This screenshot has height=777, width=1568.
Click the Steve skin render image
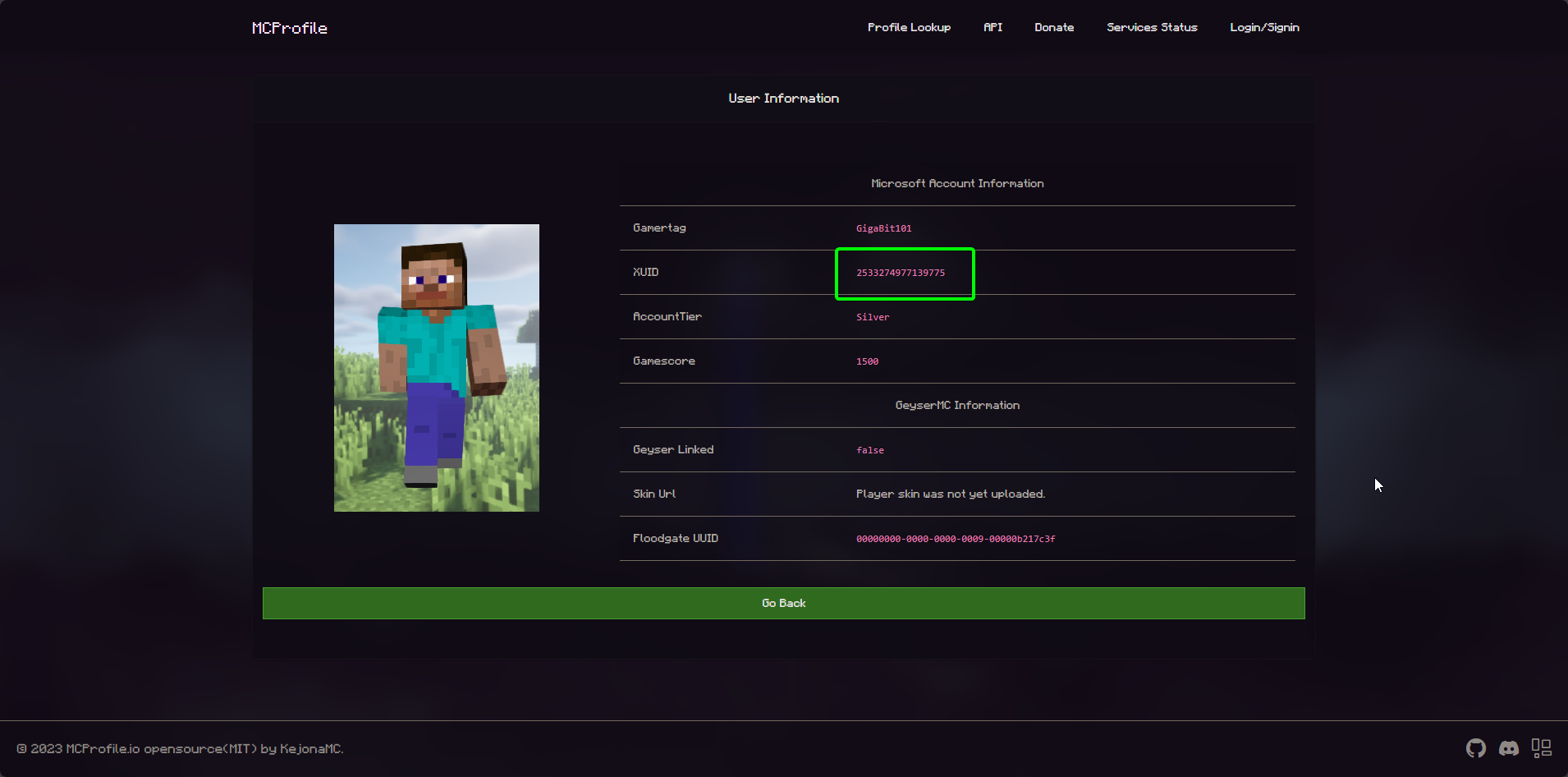coord(437,368)
